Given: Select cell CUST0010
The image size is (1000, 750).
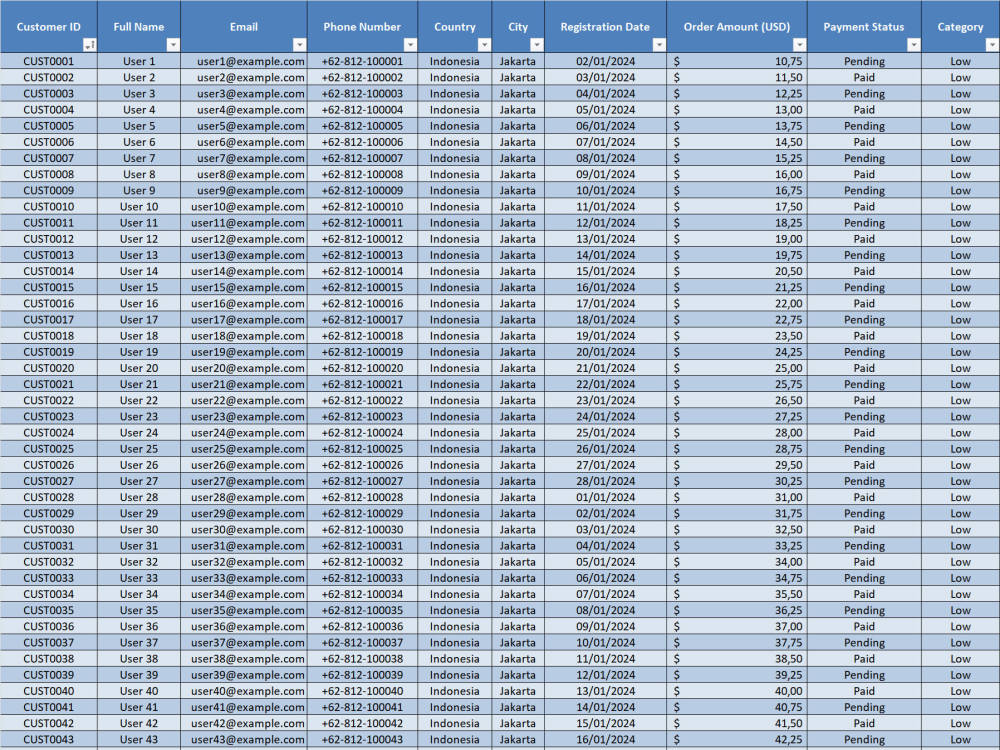Looking at the screenshot, I should click(x=48, y=207).
